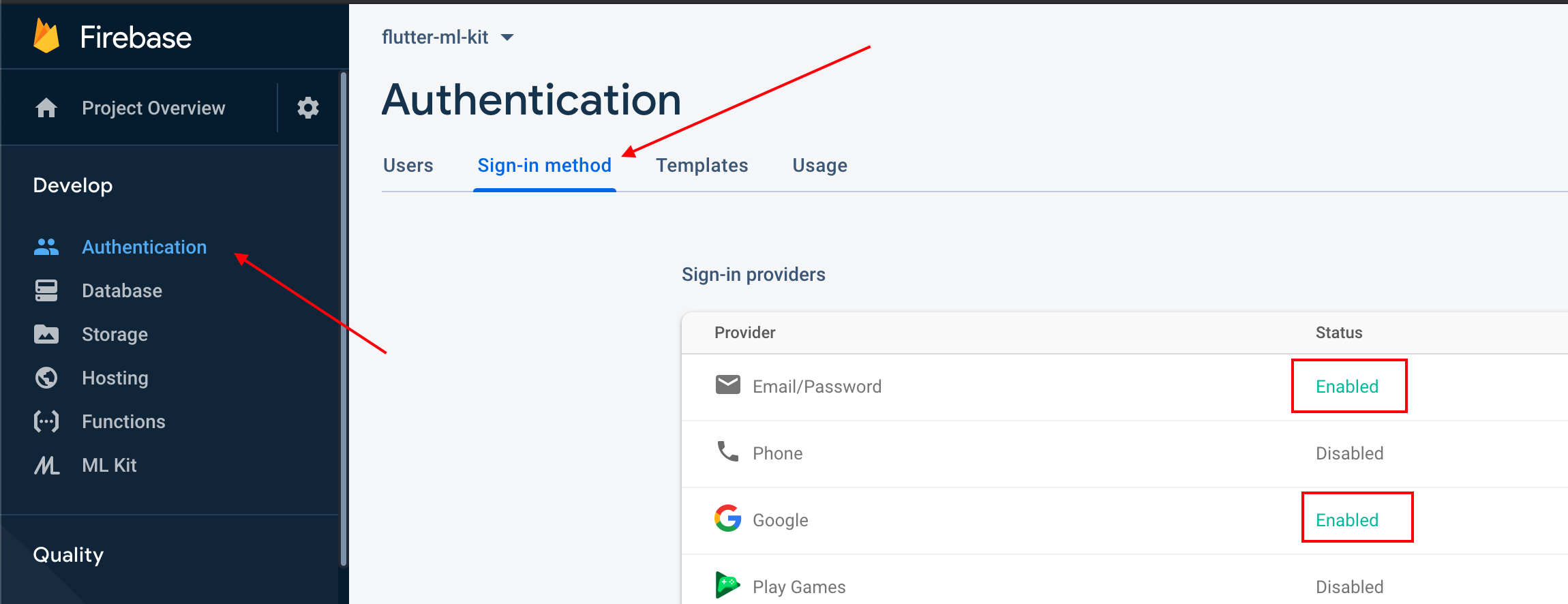Open the Templates tab
This screenshot has width=1568, height=604.
[x=702, y=165]
